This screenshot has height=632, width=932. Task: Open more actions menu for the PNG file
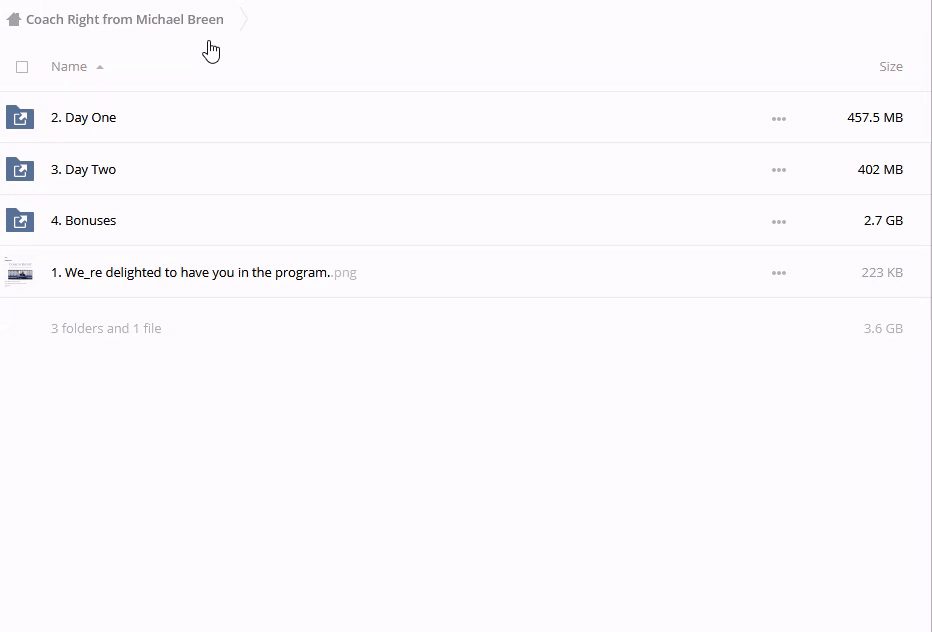[x=779, y=273]
